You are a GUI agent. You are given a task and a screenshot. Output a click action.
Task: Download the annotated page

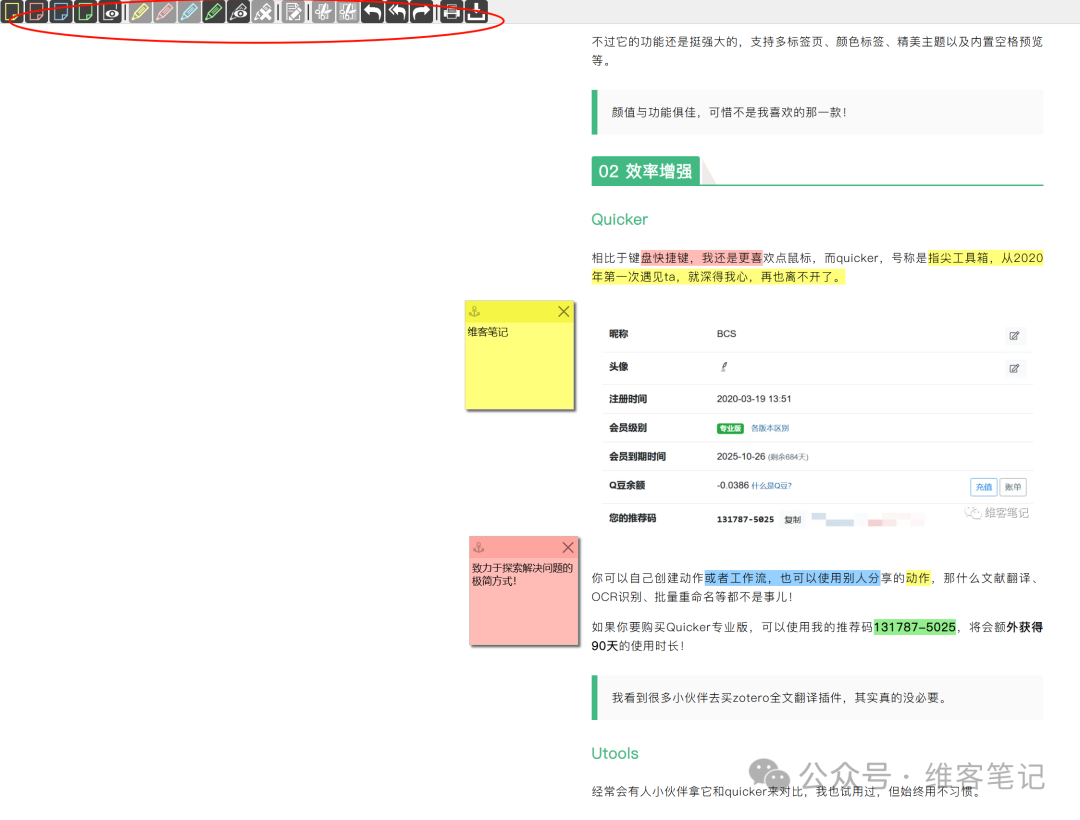pos(476,12)
